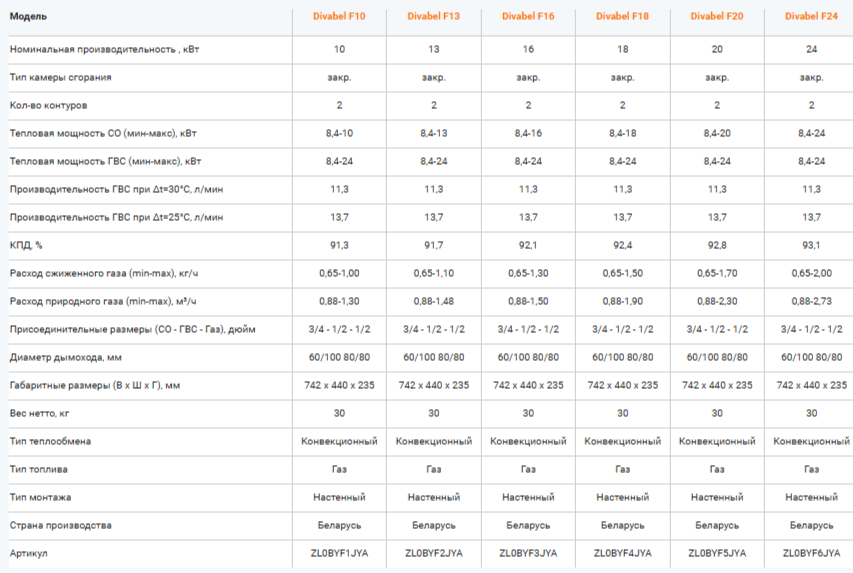The height and width of the screenshot is (573, 853).
Task: Click nominal output 10 for Divabel F10
Action: coord(339,50)
